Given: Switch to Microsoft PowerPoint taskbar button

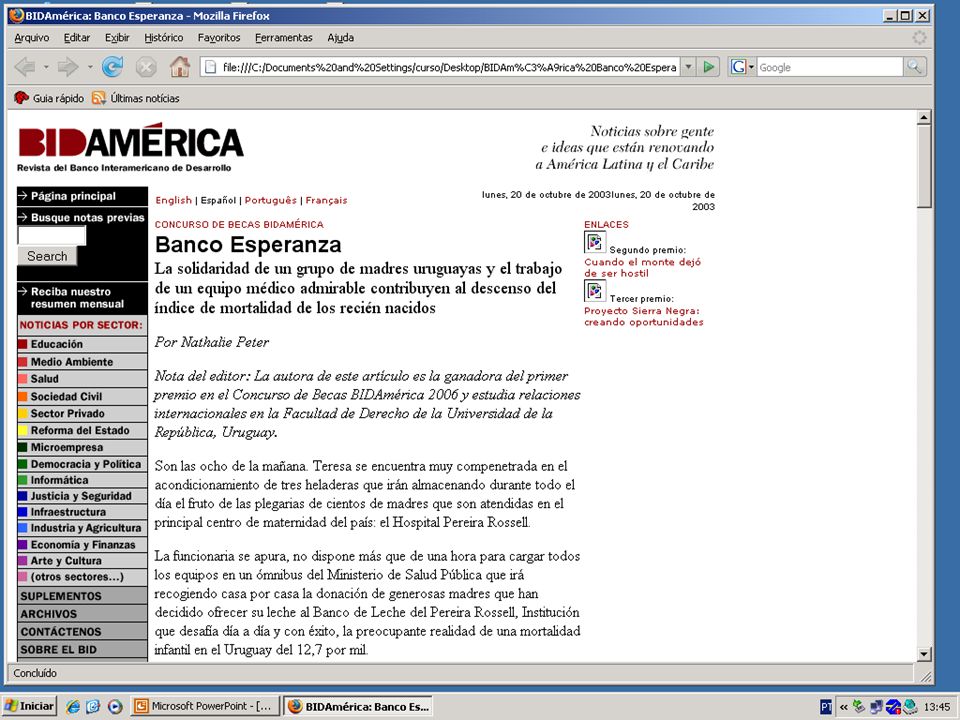Looking at the screenshot, I should pos(205,706).
